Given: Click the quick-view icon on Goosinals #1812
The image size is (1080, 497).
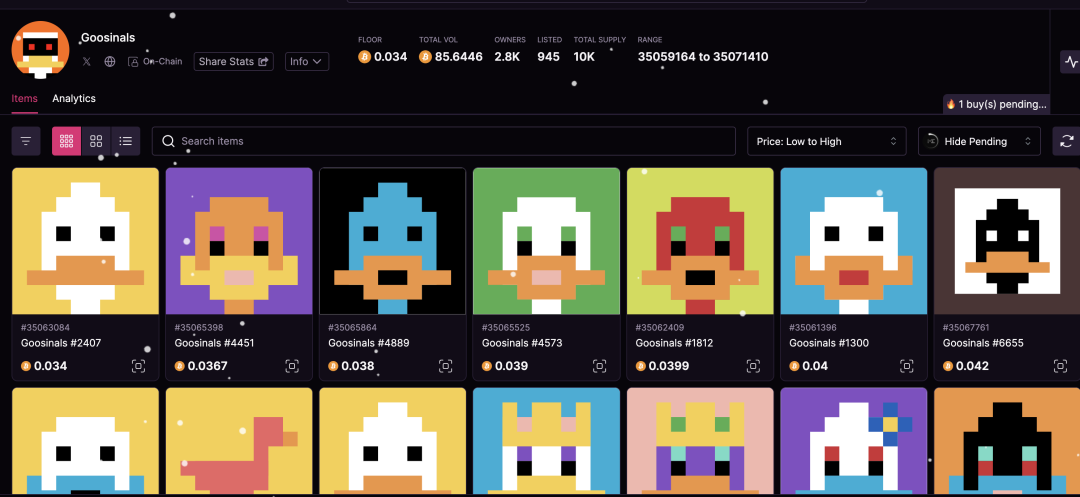Looking at the screenshot, I should [753, 366].
